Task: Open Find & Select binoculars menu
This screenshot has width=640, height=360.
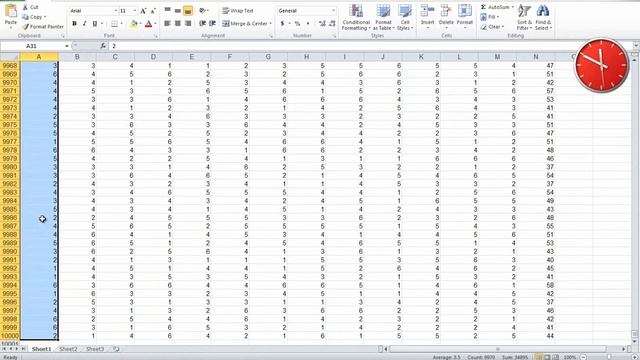Action: 543,18
